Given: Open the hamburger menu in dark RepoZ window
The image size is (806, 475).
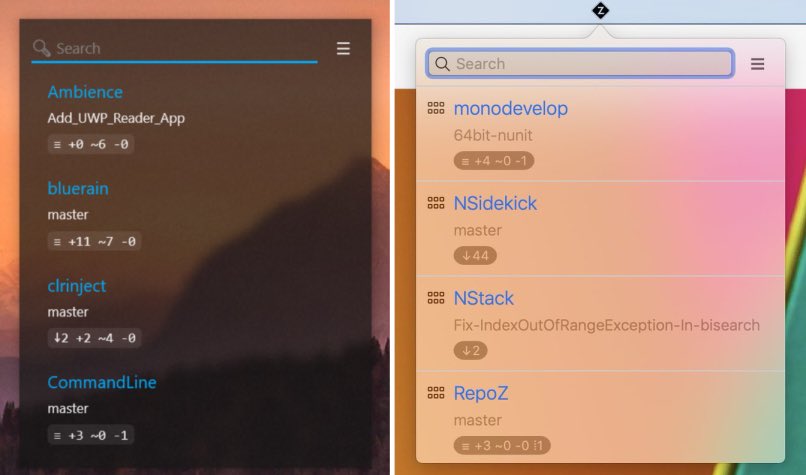Looking at the screenshot, I should [343, 48].
